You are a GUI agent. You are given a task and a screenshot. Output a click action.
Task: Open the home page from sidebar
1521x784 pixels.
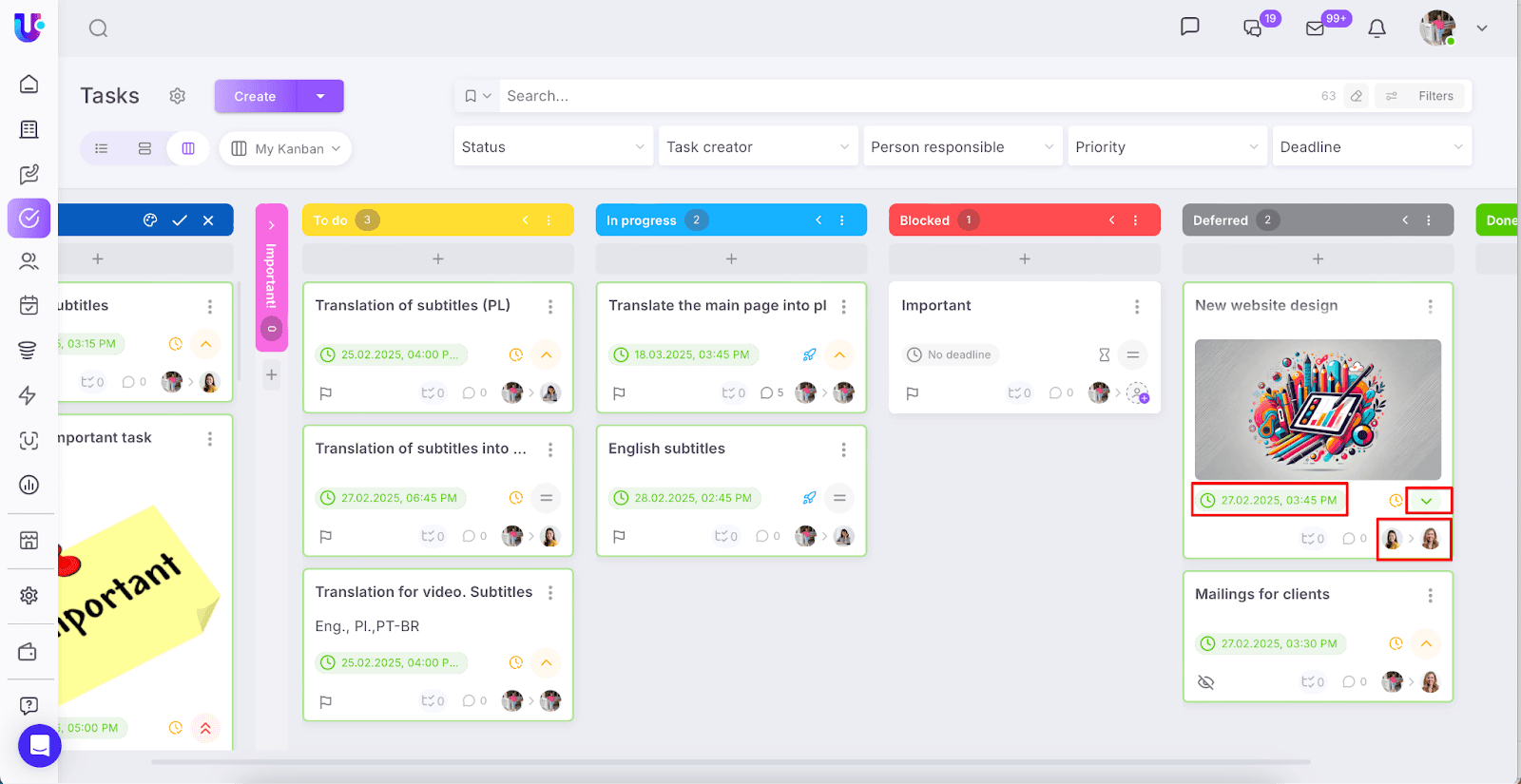29,85
